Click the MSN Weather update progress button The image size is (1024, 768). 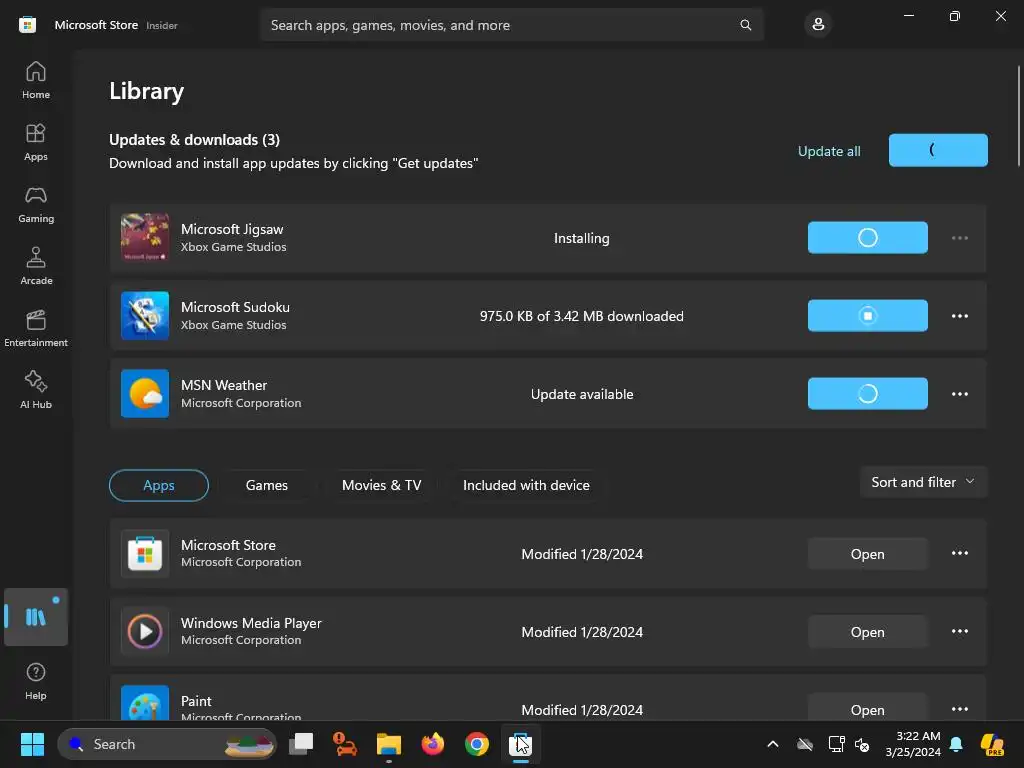[x=867, y=394]
